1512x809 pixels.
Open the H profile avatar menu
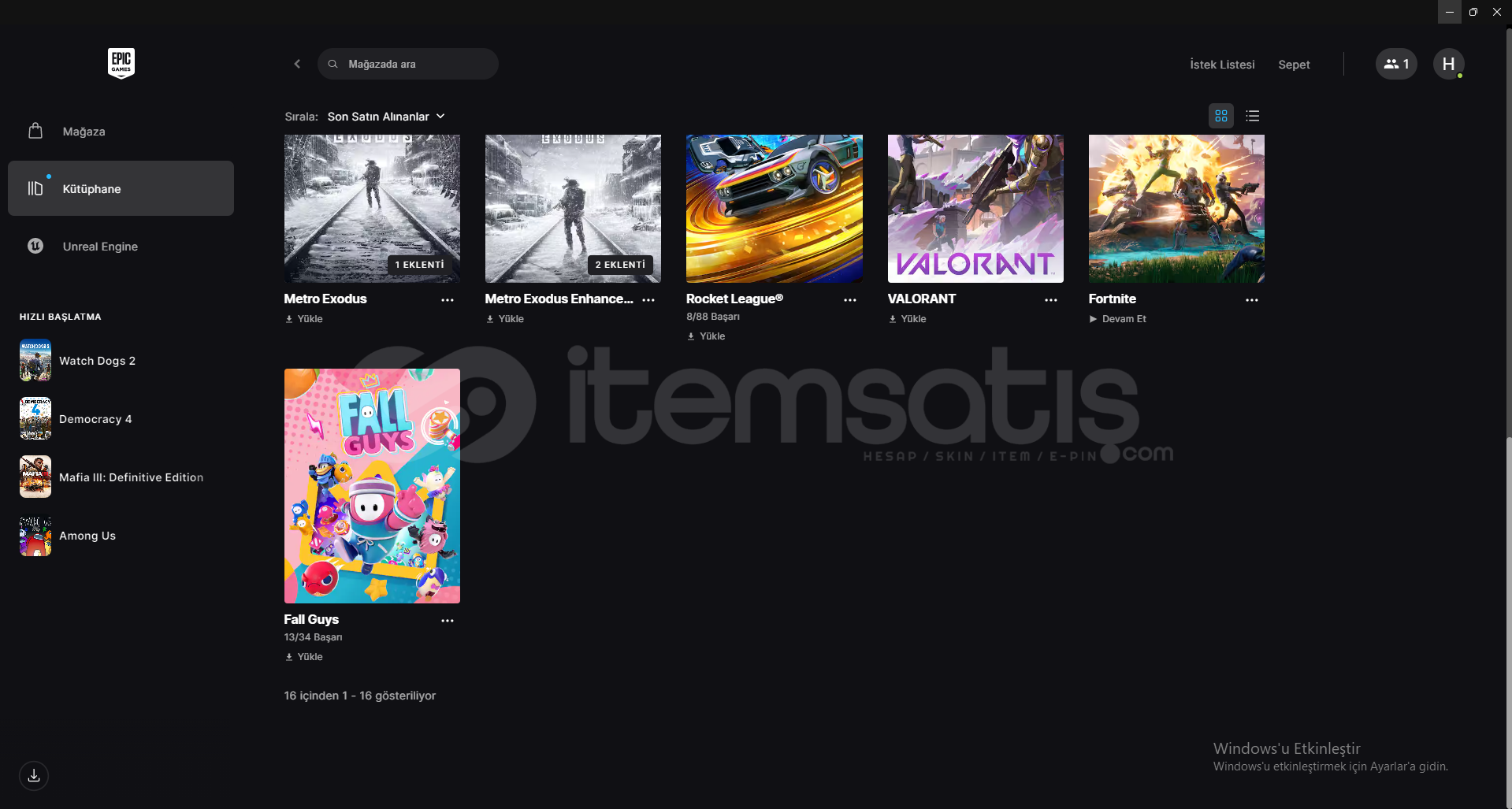pos(1448,64)
